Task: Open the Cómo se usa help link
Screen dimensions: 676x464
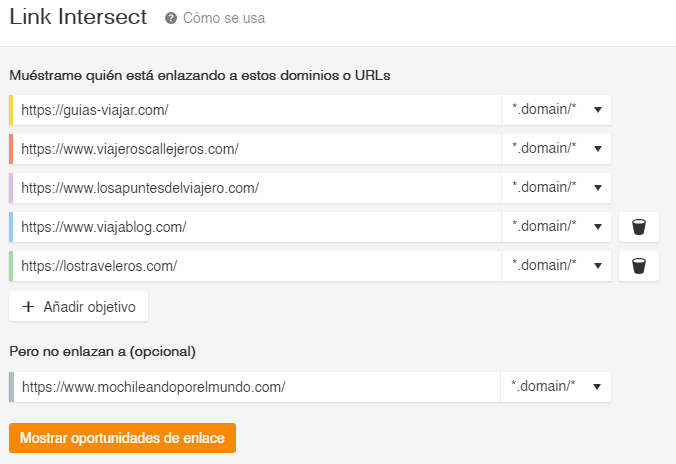Action: point(224,18)
